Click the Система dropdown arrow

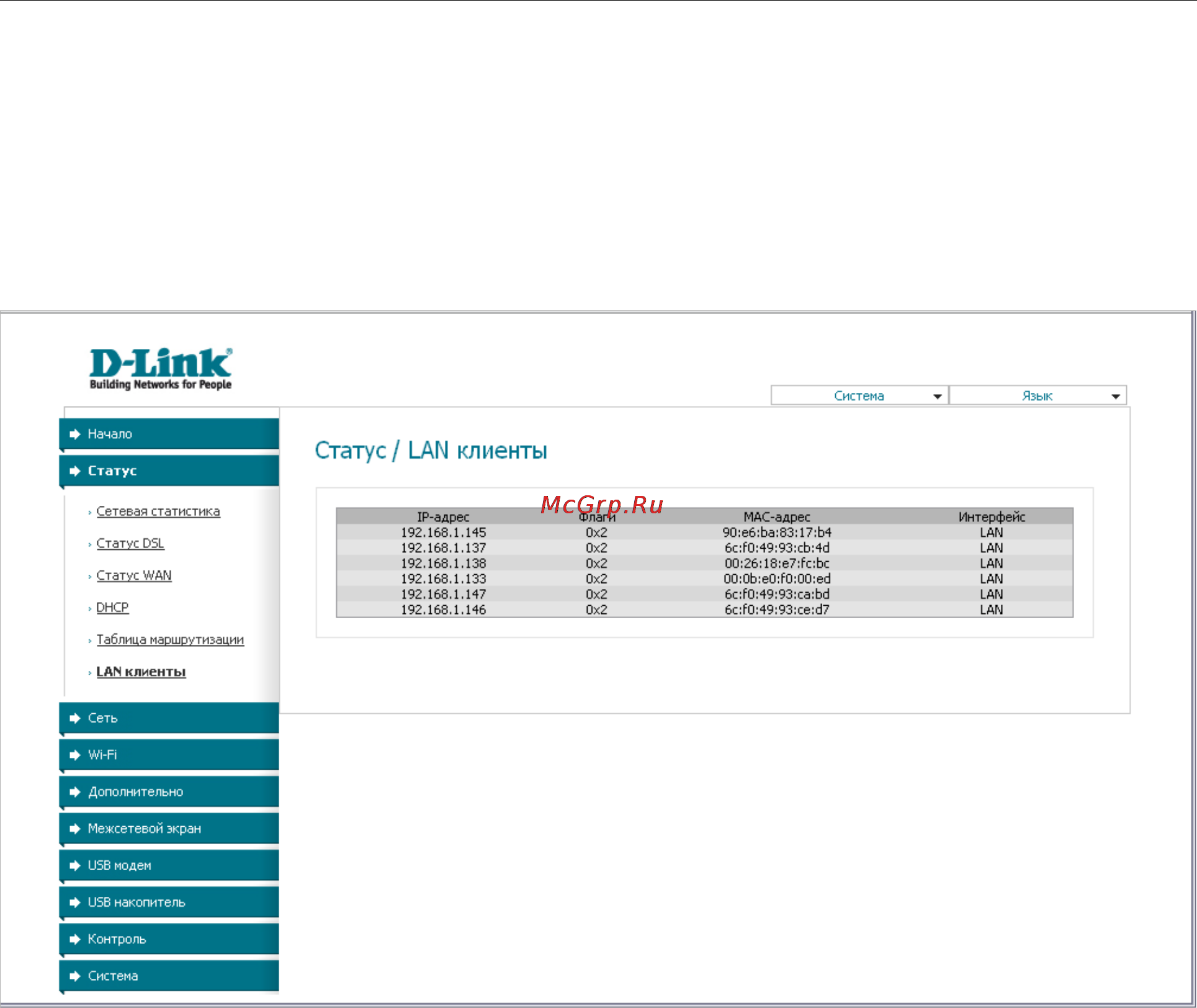click(x=937, y=397)
